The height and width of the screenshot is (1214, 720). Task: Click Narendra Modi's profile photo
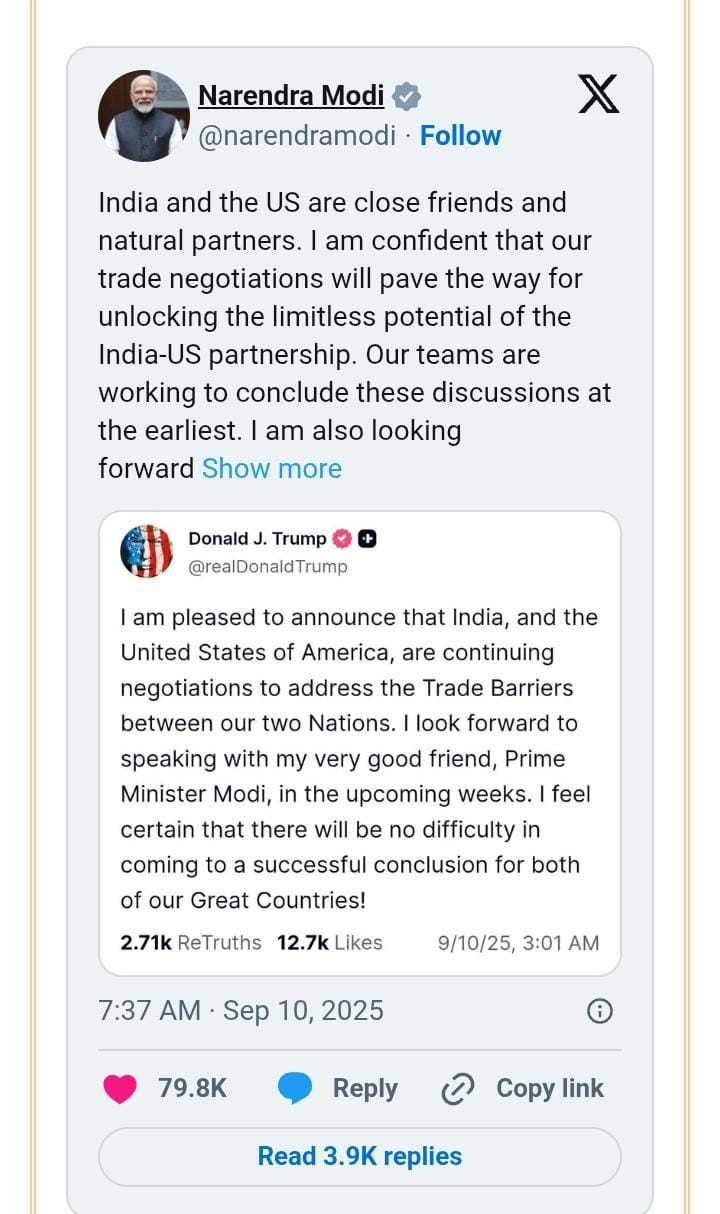point(144,116)
